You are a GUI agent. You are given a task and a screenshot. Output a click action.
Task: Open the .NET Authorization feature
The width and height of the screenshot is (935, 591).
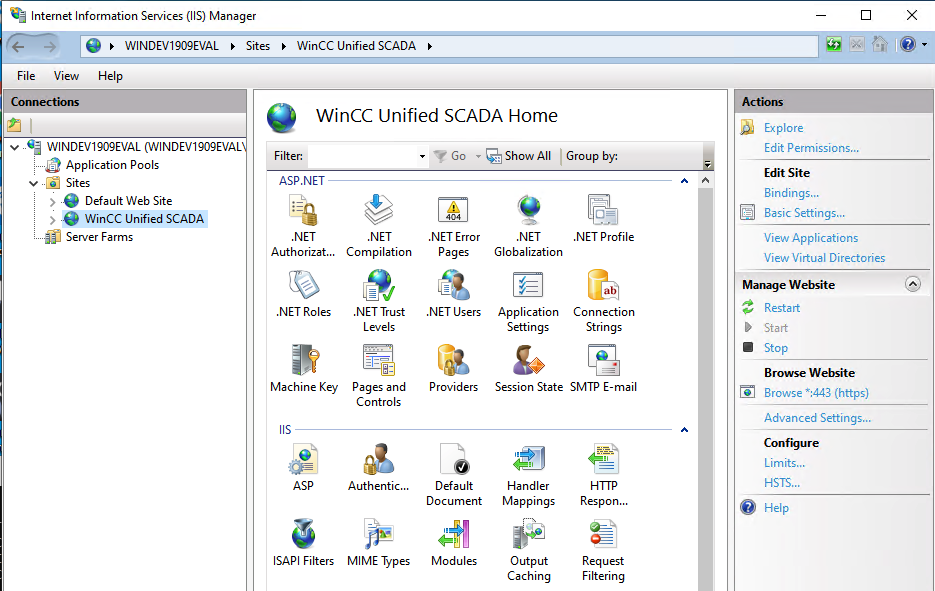[303, 226]
